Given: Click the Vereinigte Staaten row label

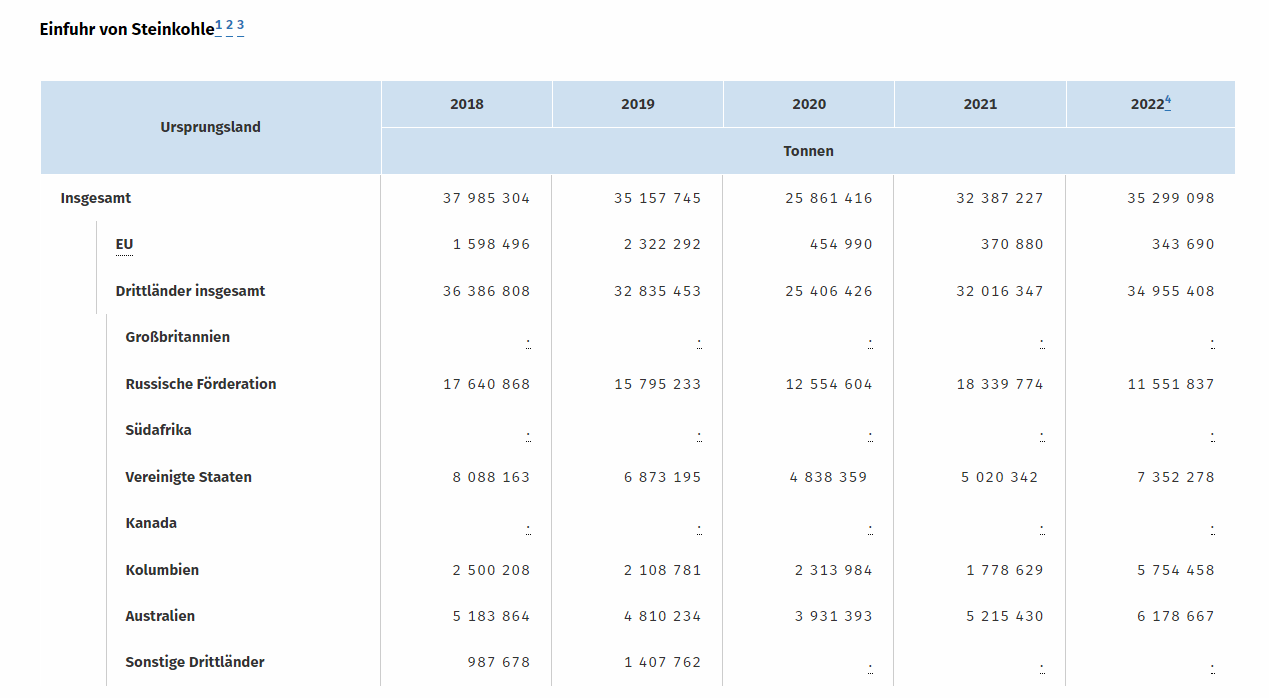Looking at the screenshot, I should tap(188, 477).
